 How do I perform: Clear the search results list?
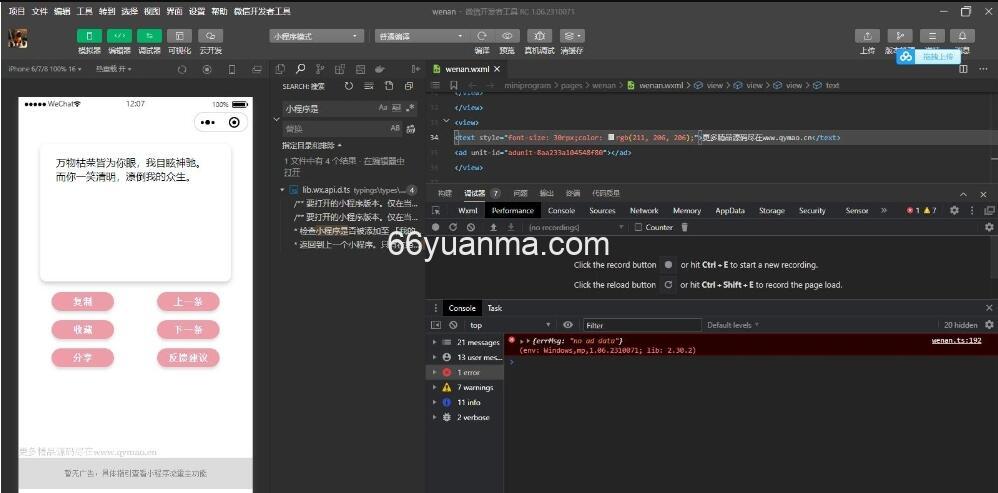click(369, 86)
